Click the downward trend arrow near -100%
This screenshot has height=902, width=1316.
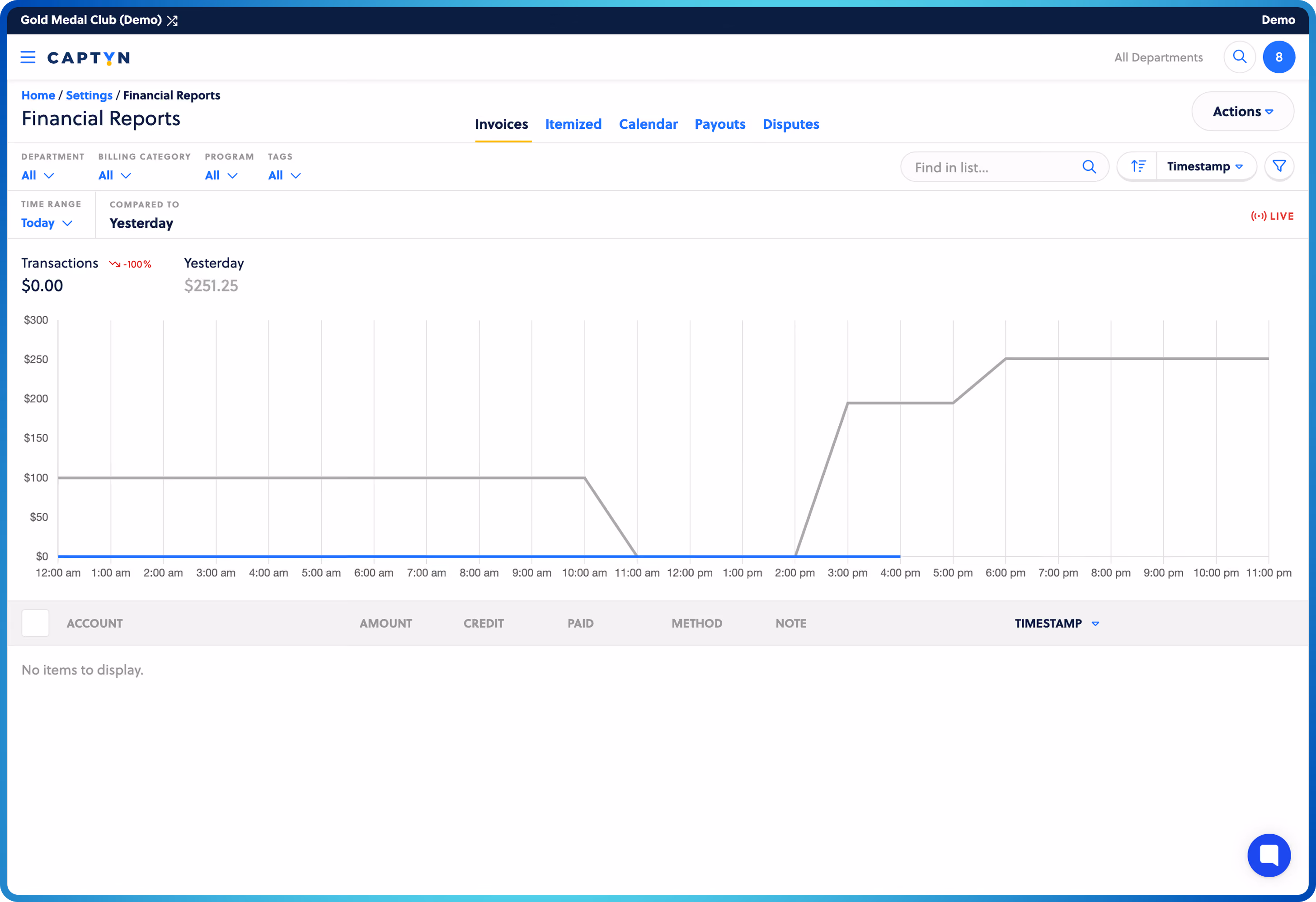click(114, 264)
